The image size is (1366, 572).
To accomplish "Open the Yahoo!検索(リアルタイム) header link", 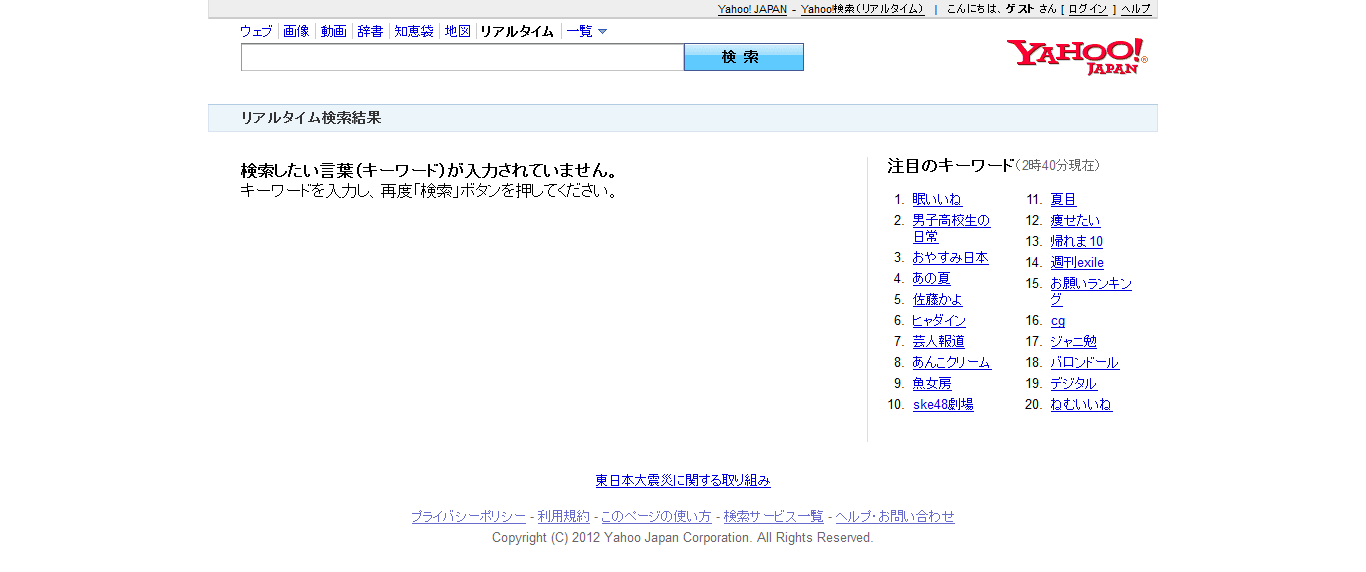I will coord(862,9).
